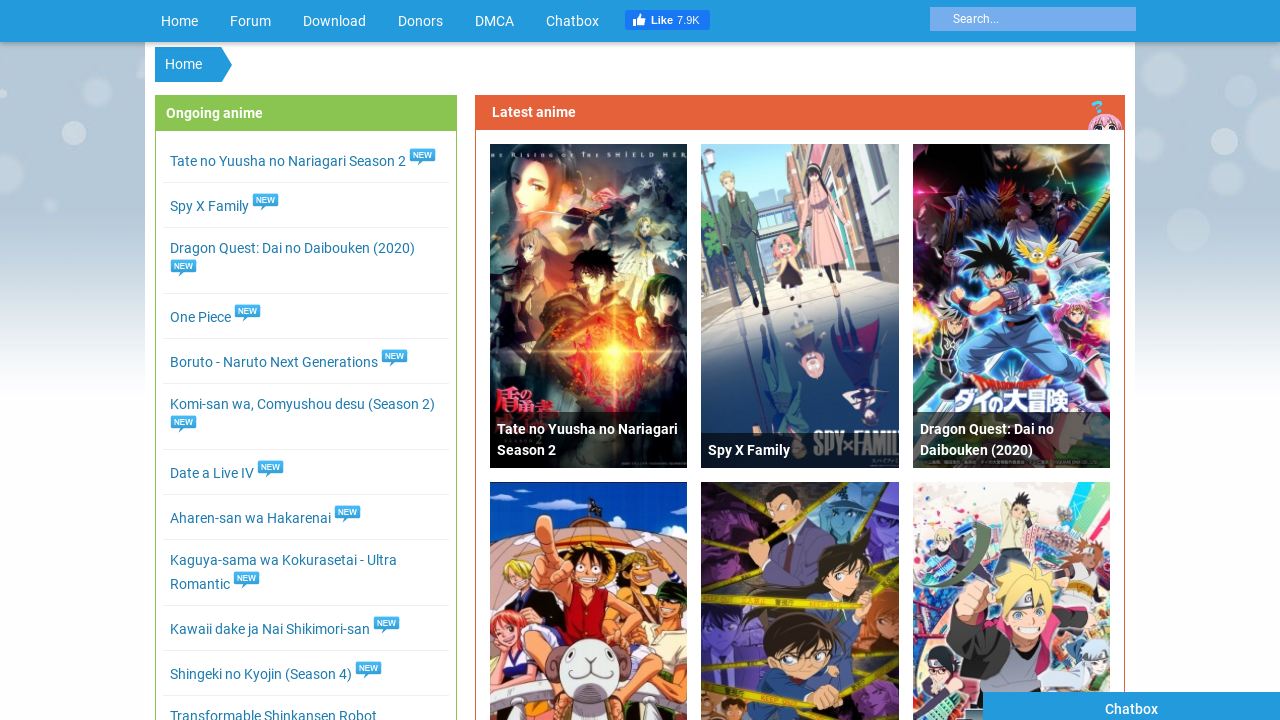Open the Home menu item
Viewport: 1280px width, 720px height.
180,21
